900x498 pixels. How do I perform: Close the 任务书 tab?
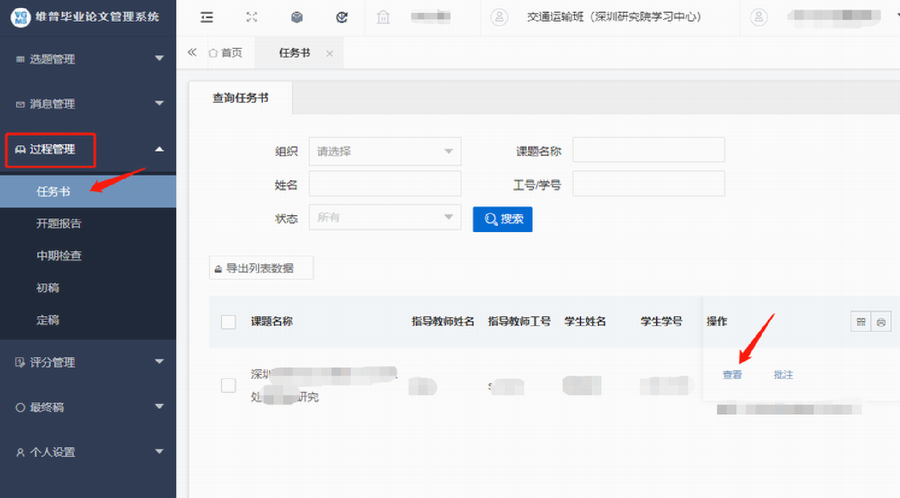(x=329, y=53)
